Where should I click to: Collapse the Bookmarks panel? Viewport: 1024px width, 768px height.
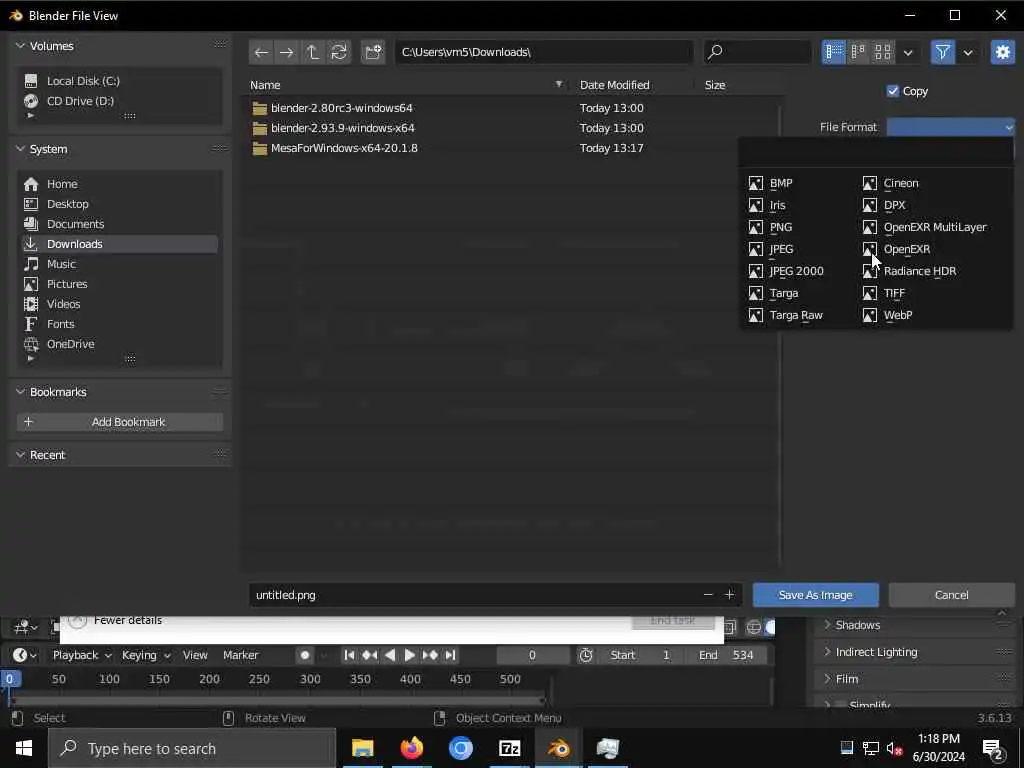(20, 392)
